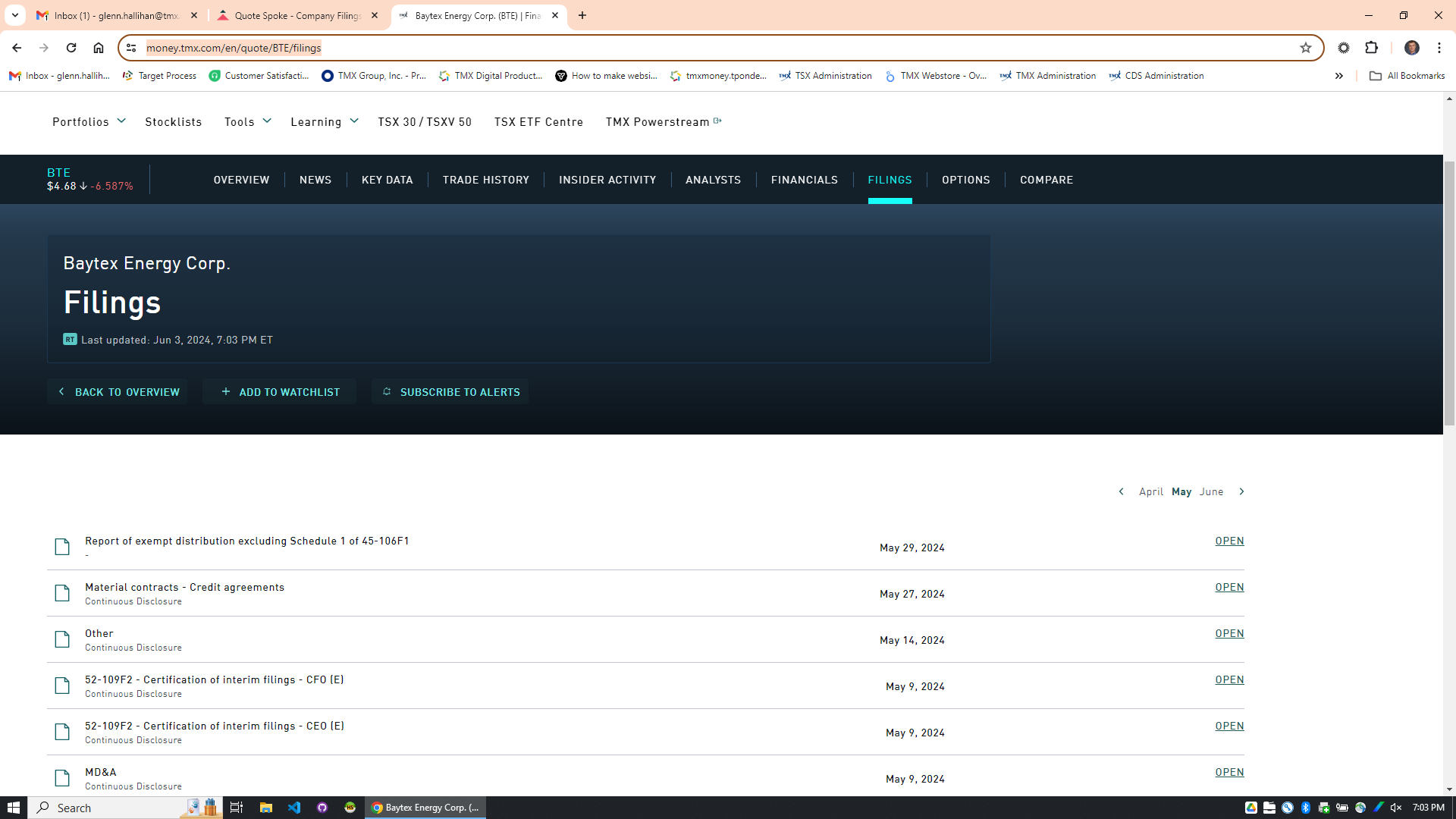The height and width of the screenshot is (819, 1456).
Task: Open Visual Studio Code from taskbar
Action: click(x=294, y=808)
